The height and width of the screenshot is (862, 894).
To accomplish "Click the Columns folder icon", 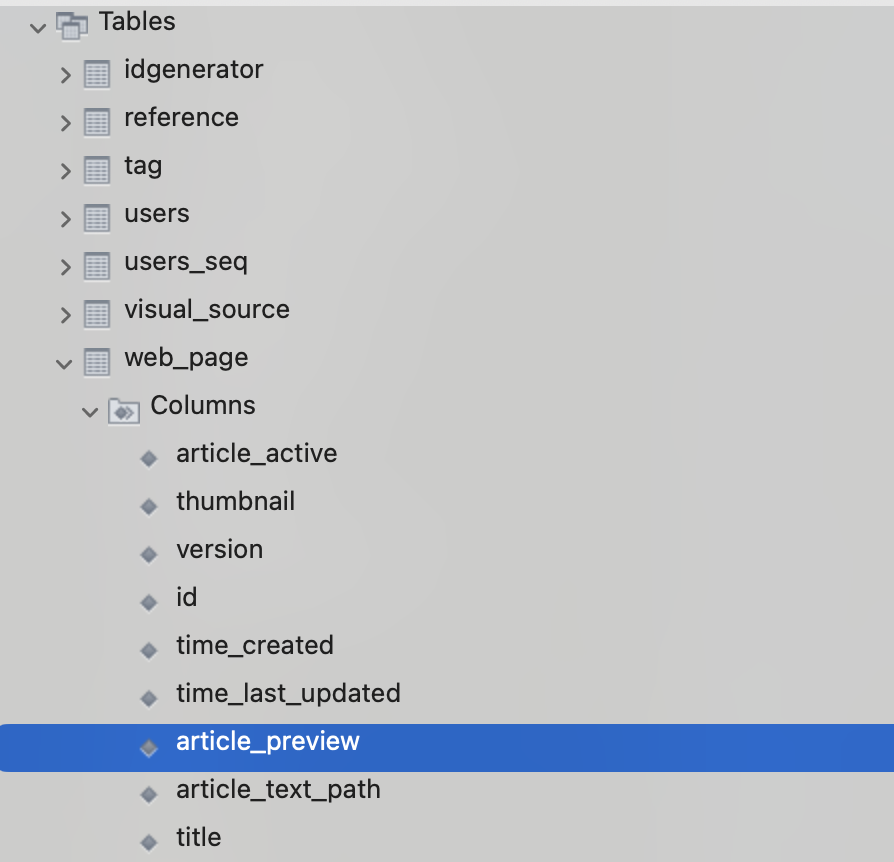I will click(124, 411).
